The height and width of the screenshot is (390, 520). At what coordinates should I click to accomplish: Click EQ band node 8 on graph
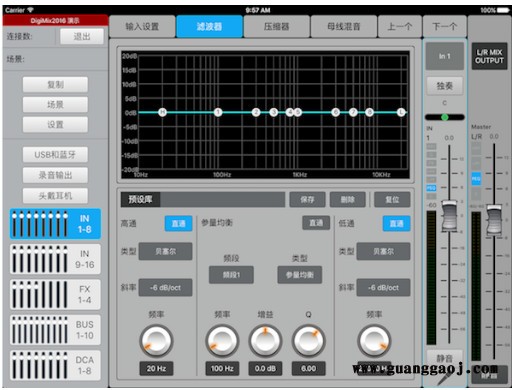click(369, 112)
